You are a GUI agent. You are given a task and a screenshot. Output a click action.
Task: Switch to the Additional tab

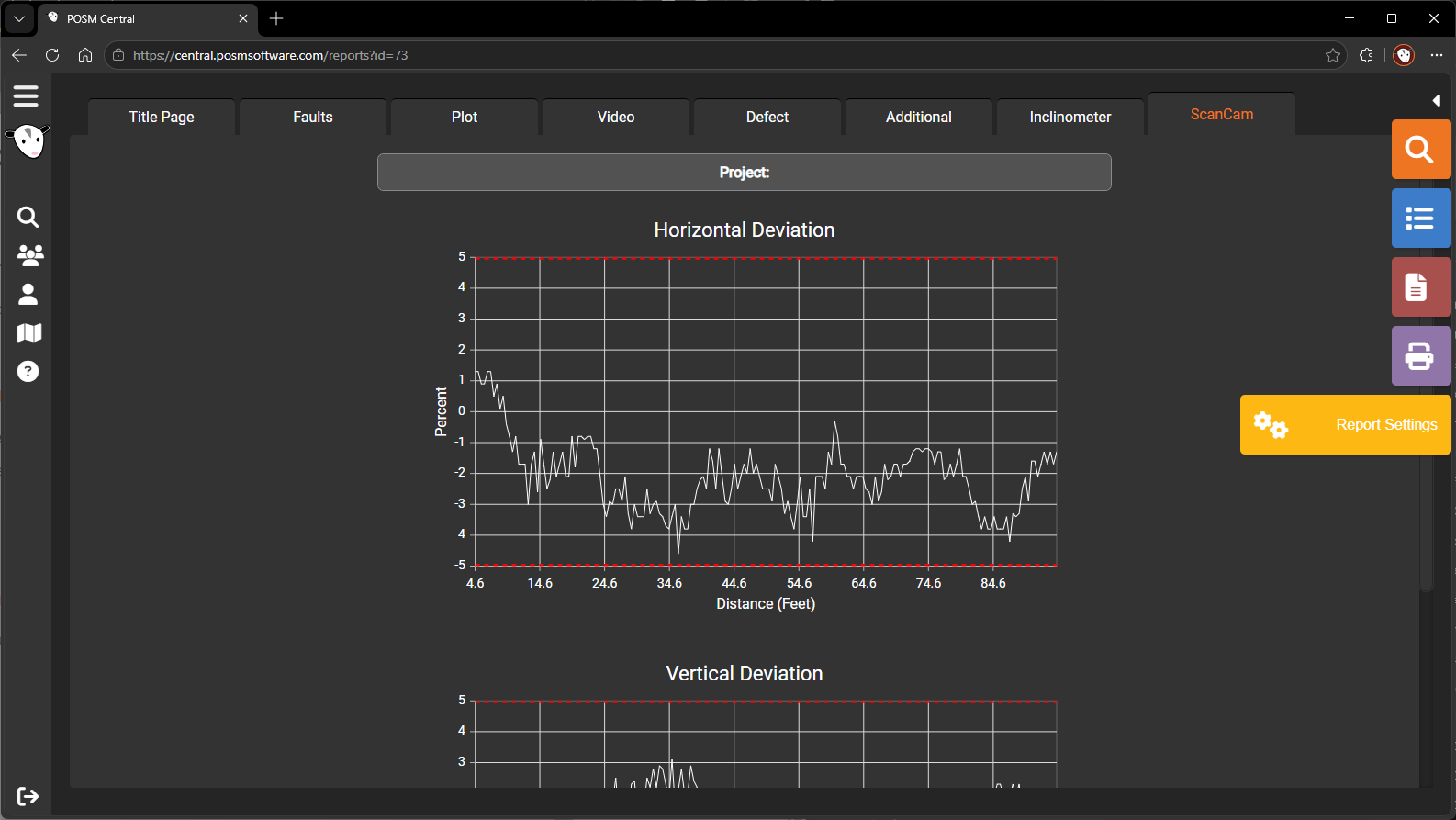coord(919,117)
